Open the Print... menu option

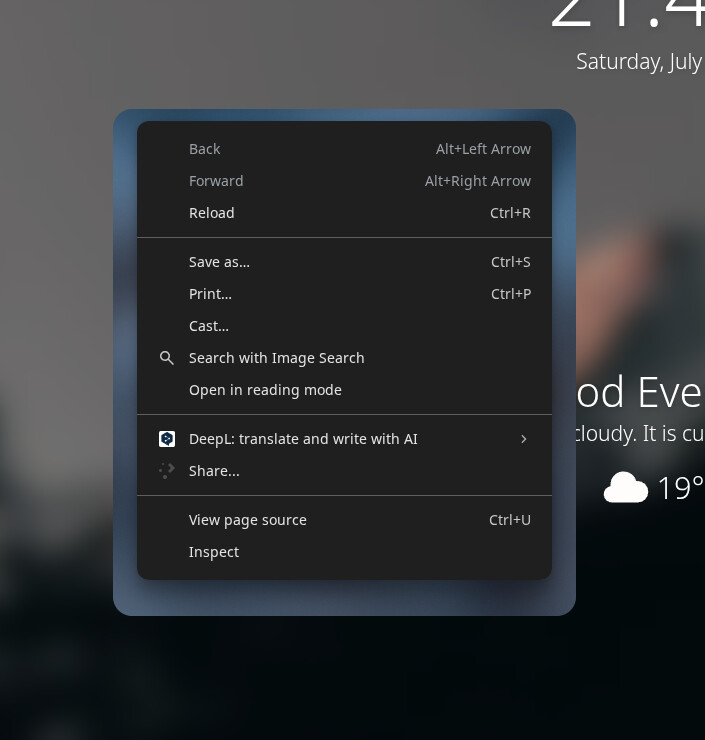[x=344, y=294]
